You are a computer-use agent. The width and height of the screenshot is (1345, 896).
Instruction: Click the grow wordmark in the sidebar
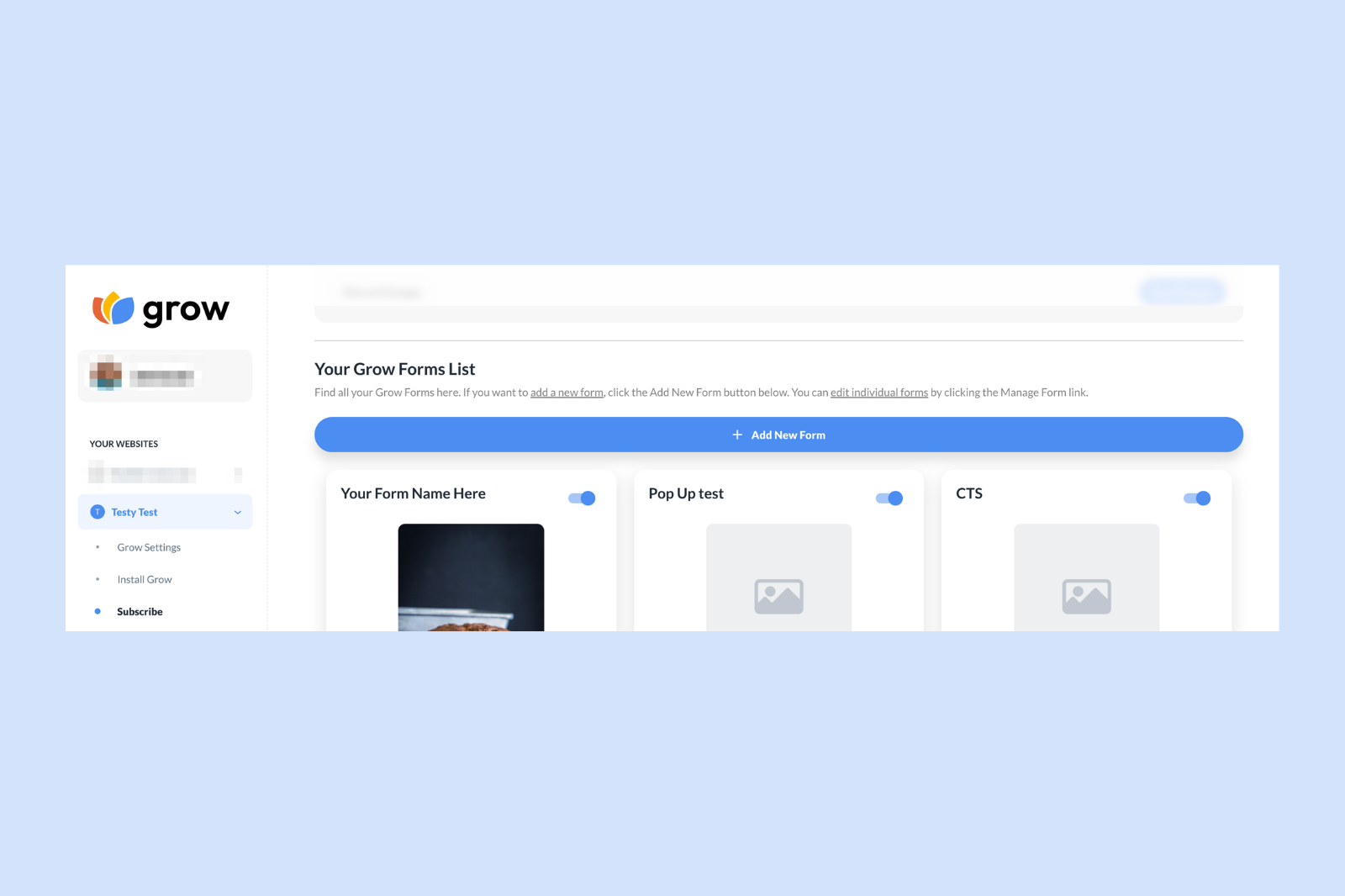click(186, 310)
